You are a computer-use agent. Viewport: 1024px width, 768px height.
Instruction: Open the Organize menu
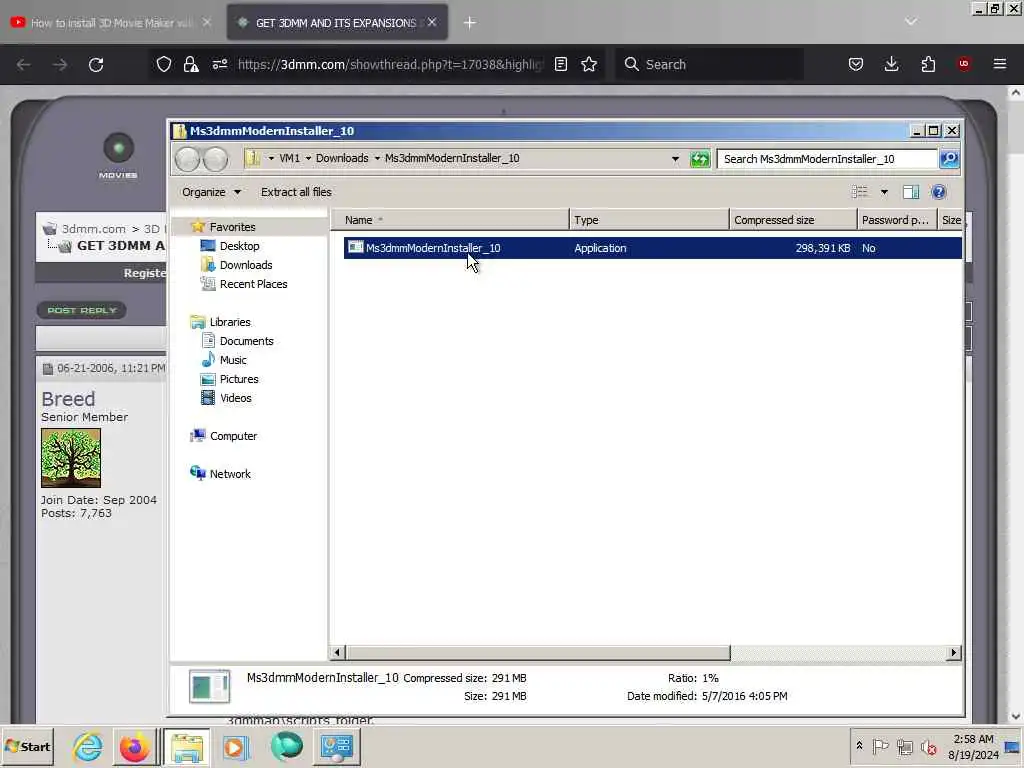click(212, 192)
